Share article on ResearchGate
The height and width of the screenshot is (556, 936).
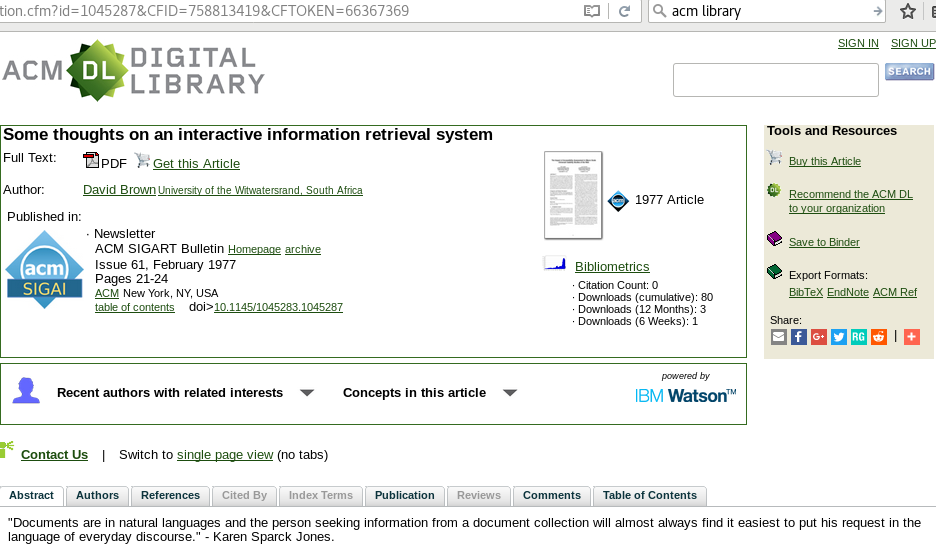click(x=859, y=337)
